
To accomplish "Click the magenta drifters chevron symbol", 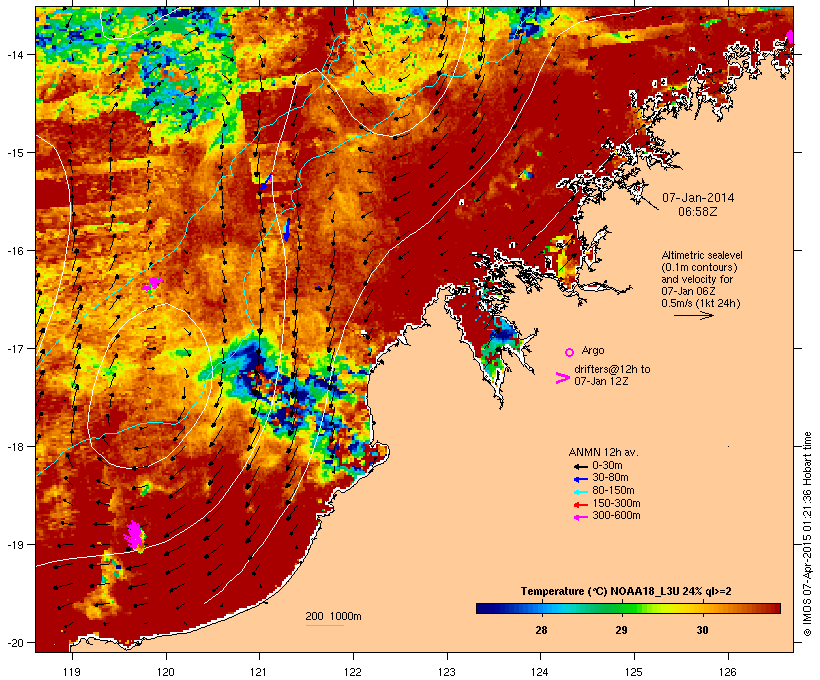I will [x=563, y=378].
